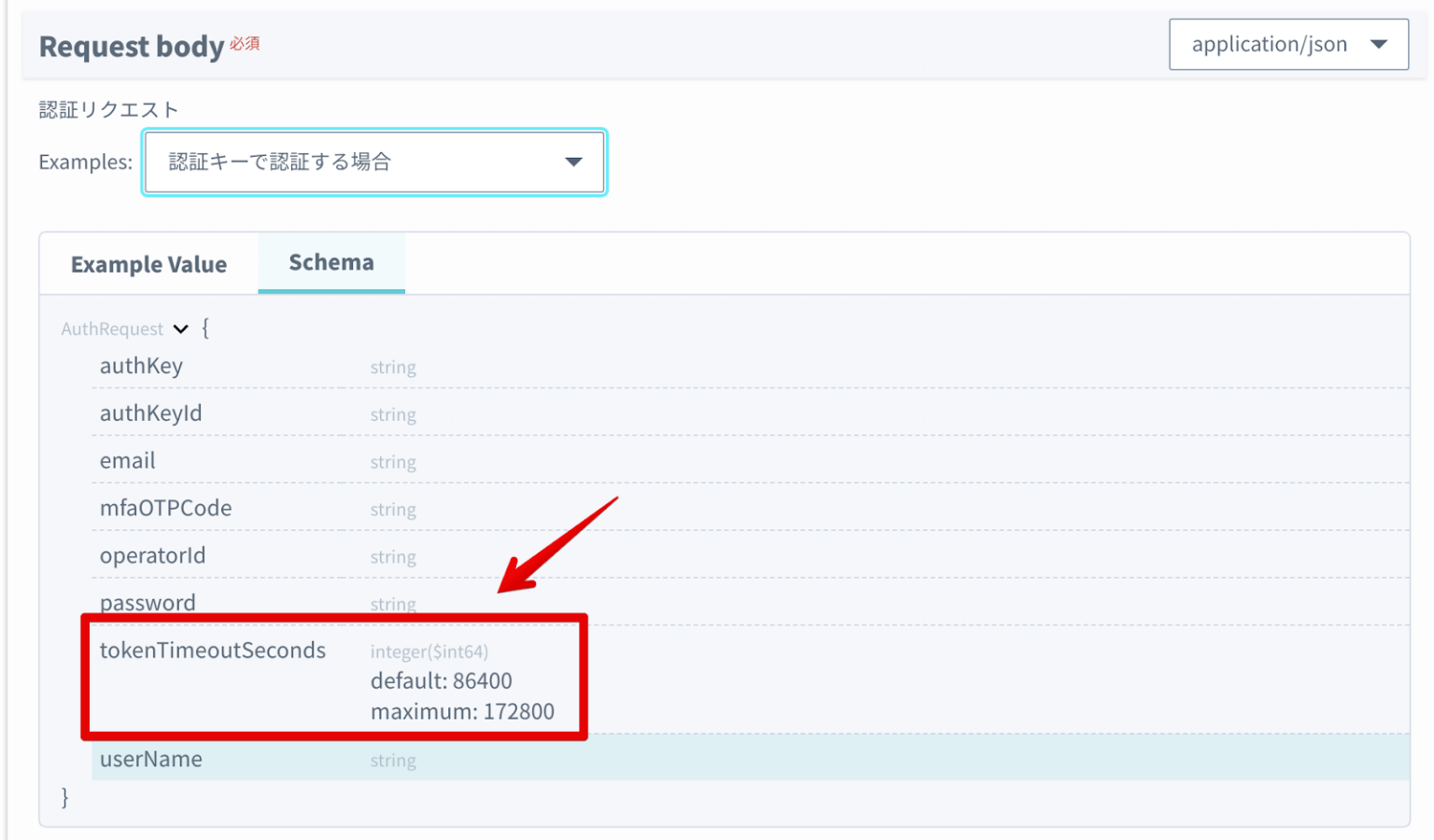Open the application/json content type dropdown
This screenshot has height=840, width=1434.
1286,44
